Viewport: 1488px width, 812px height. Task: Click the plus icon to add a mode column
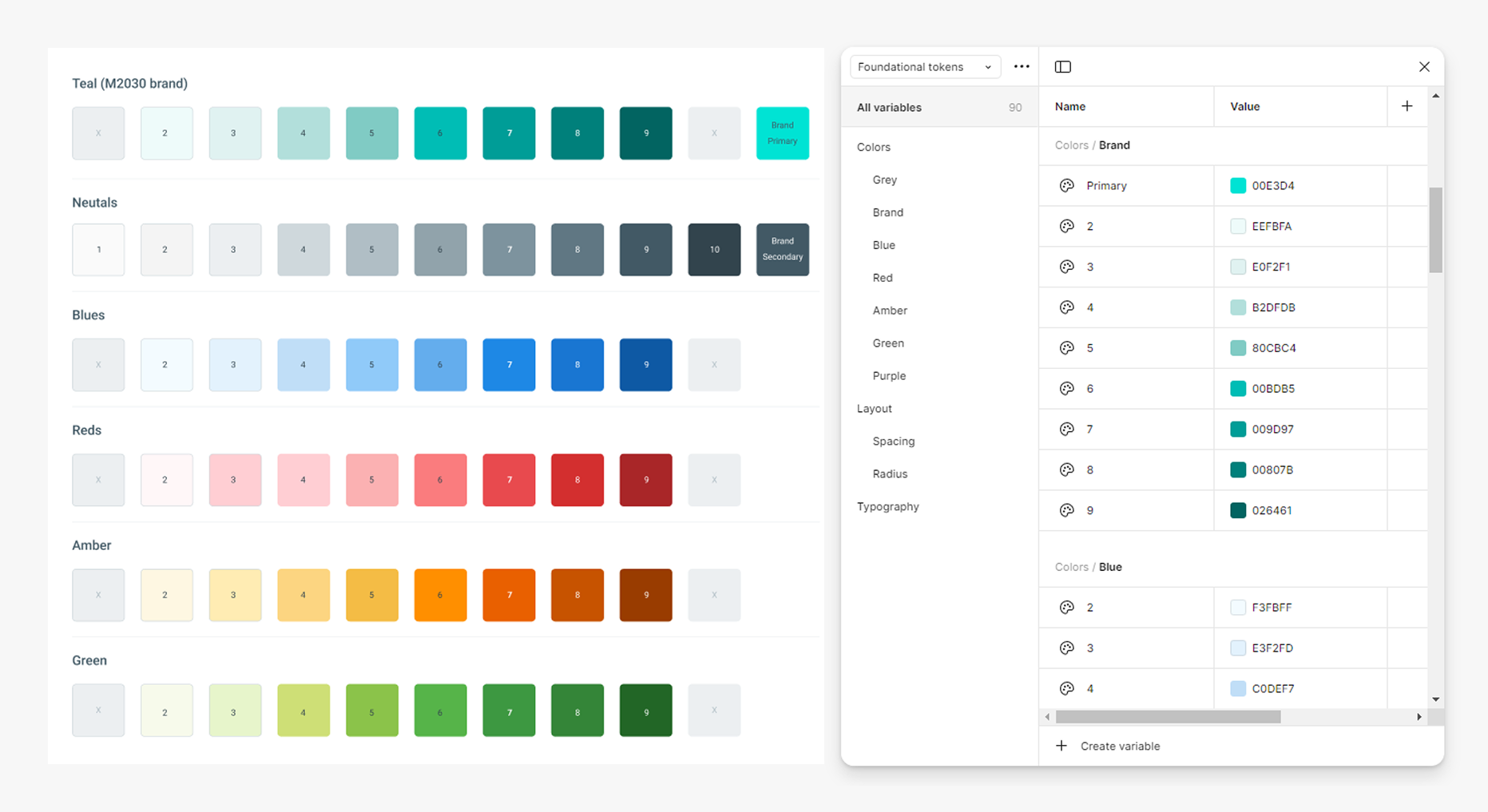coord(1407,106)
